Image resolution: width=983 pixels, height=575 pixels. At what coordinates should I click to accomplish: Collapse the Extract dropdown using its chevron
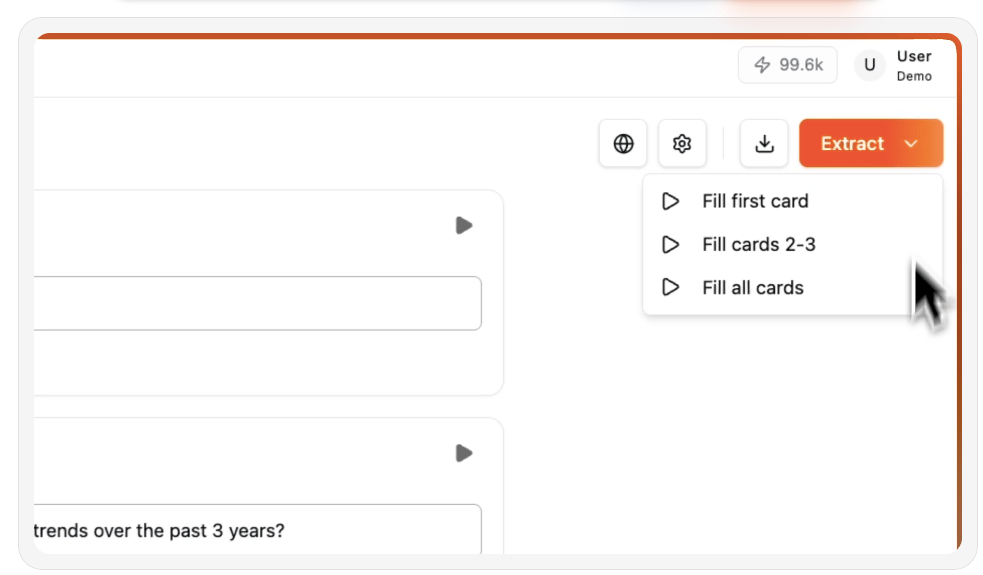tap(911, 144)
